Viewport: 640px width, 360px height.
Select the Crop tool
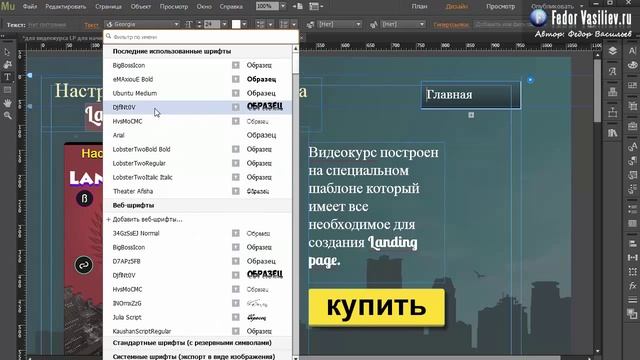(x=7, y=64)
